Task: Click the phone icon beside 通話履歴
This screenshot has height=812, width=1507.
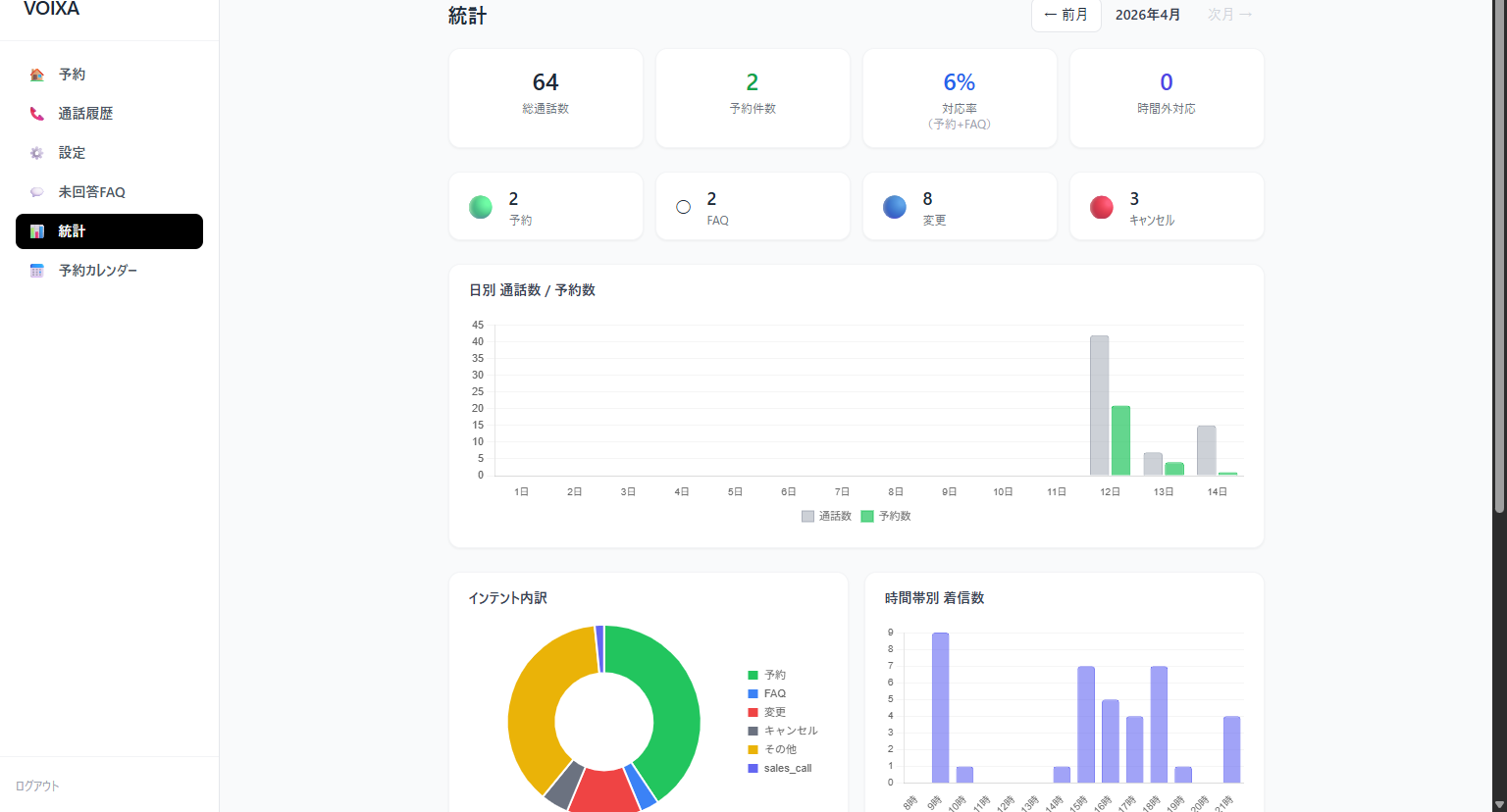Action: point(37,114)
